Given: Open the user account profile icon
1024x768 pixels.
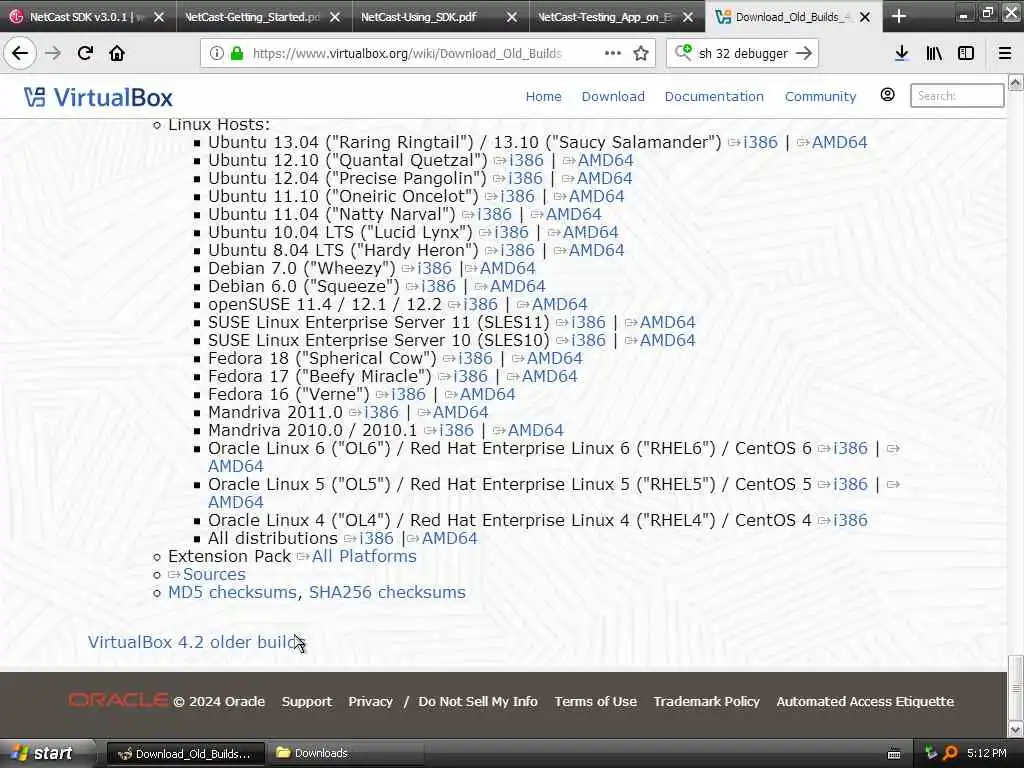Looking at the screenshot, I should click(888, 95).
